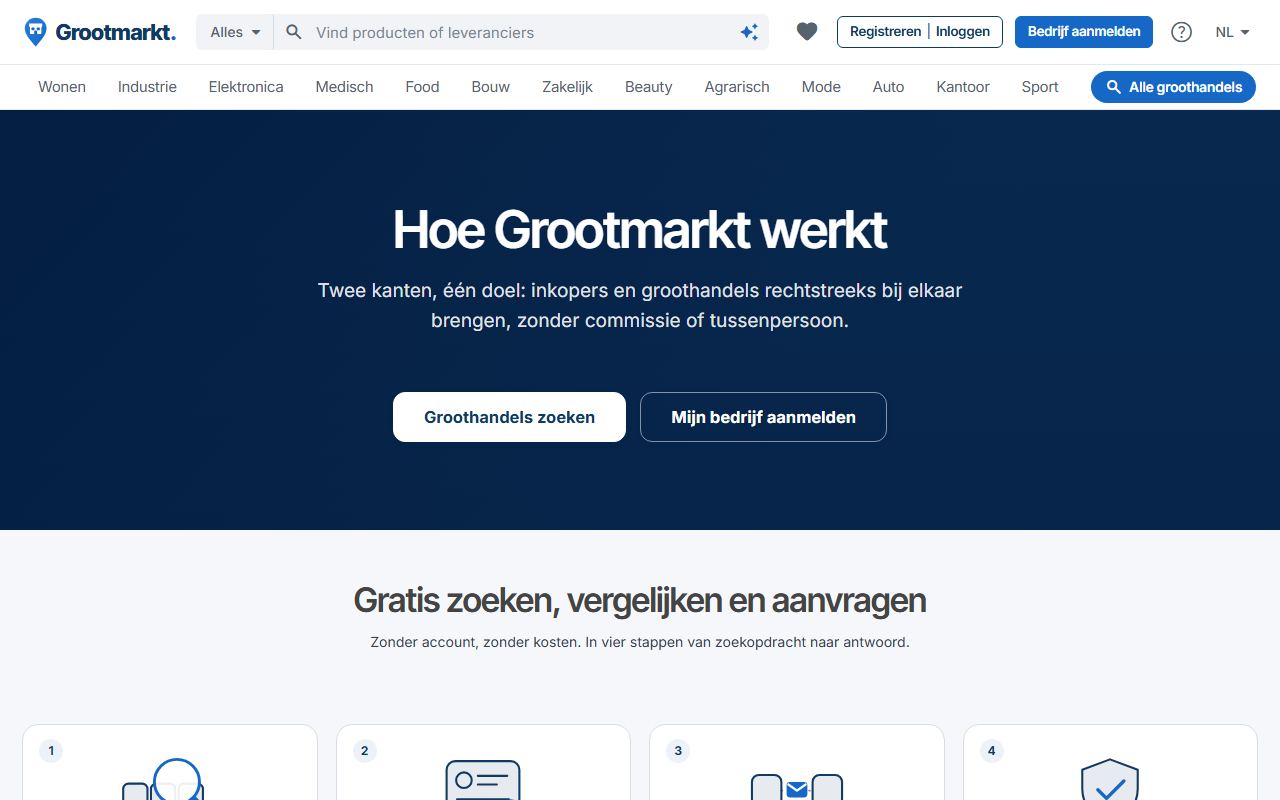Click the step 3 card envelope illustration

[x=797, y=786]
